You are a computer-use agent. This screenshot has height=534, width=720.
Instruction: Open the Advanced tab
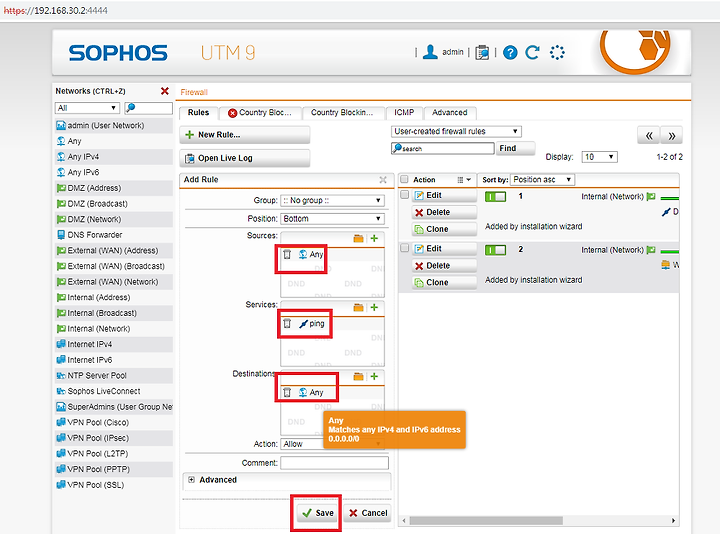(450, 113)
